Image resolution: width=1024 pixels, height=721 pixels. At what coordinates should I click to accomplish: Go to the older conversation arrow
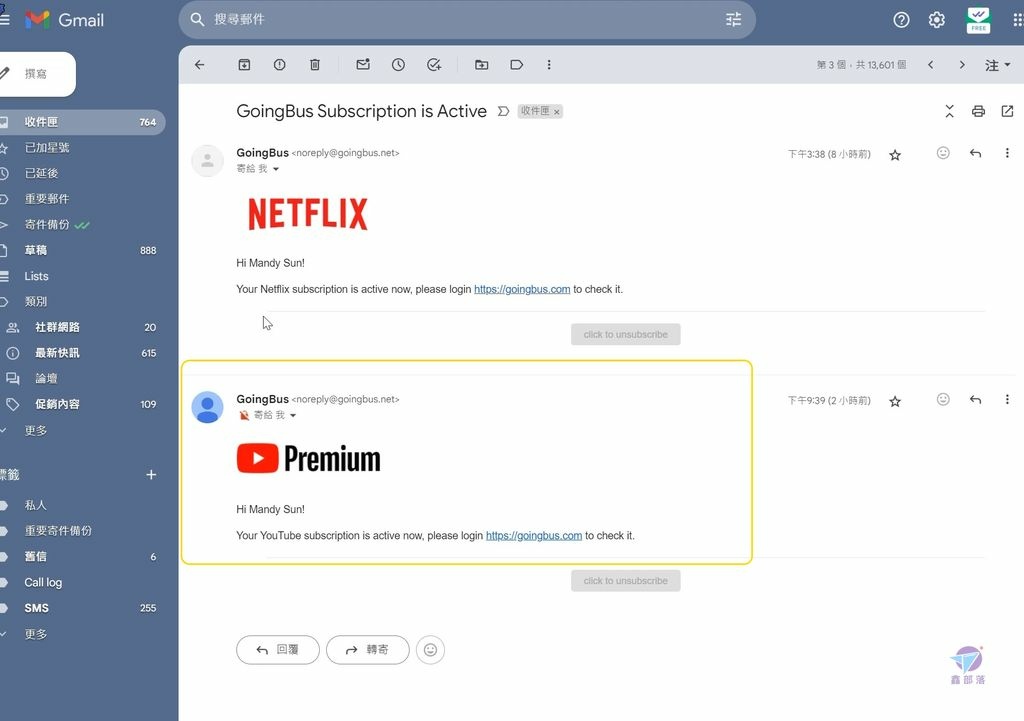962,65
